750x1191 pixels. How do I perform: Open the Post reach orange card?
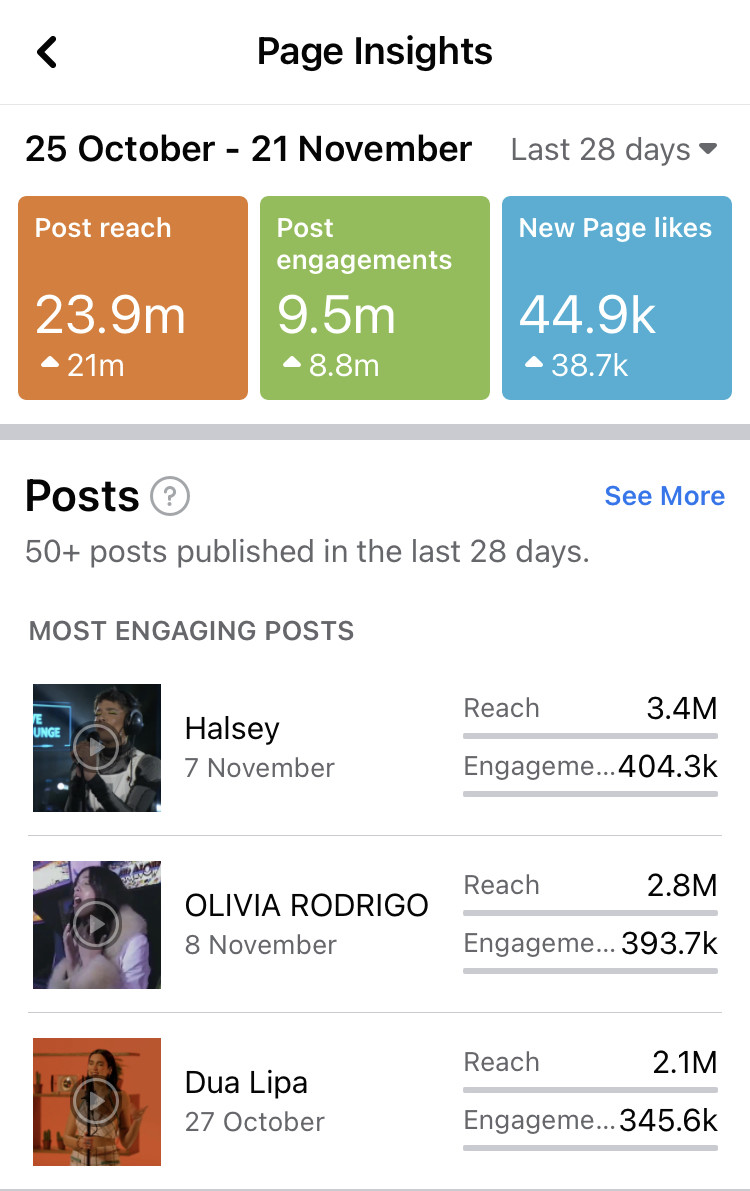(x=133, y=298)
